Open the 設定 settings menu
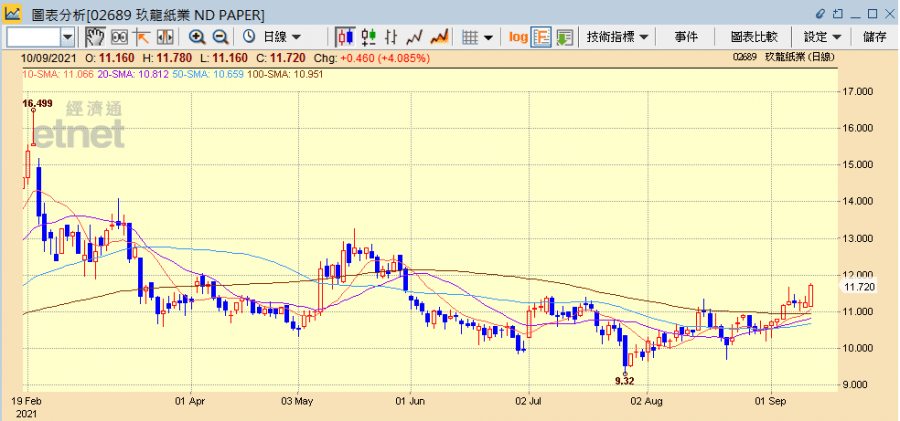 click(822, 37)
